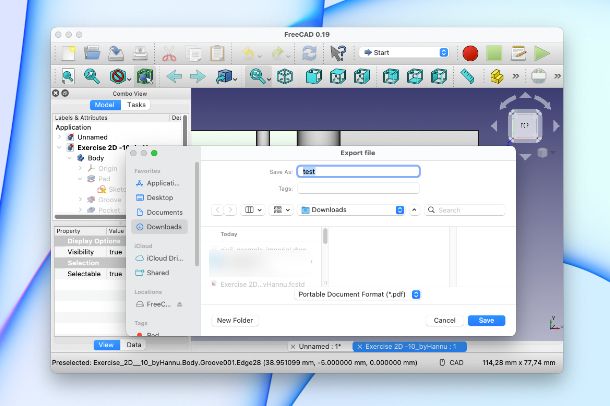Click the Fit Selection magnifier icon
Image resolution: width=610 pixels, height=406 pixels.
[x=92, y=76]
